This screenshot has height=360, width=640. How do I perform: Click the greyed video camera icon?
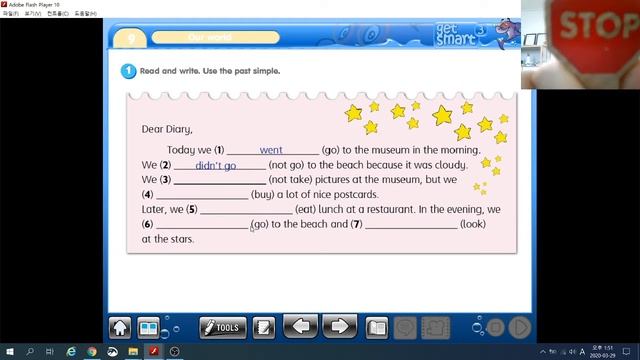(435, 327)
